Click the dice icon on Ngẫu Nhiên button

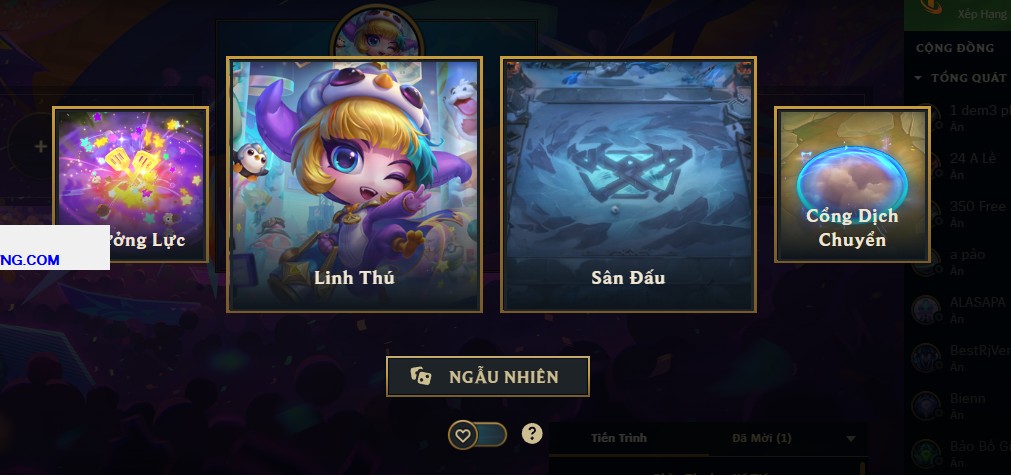click(421, 376)
